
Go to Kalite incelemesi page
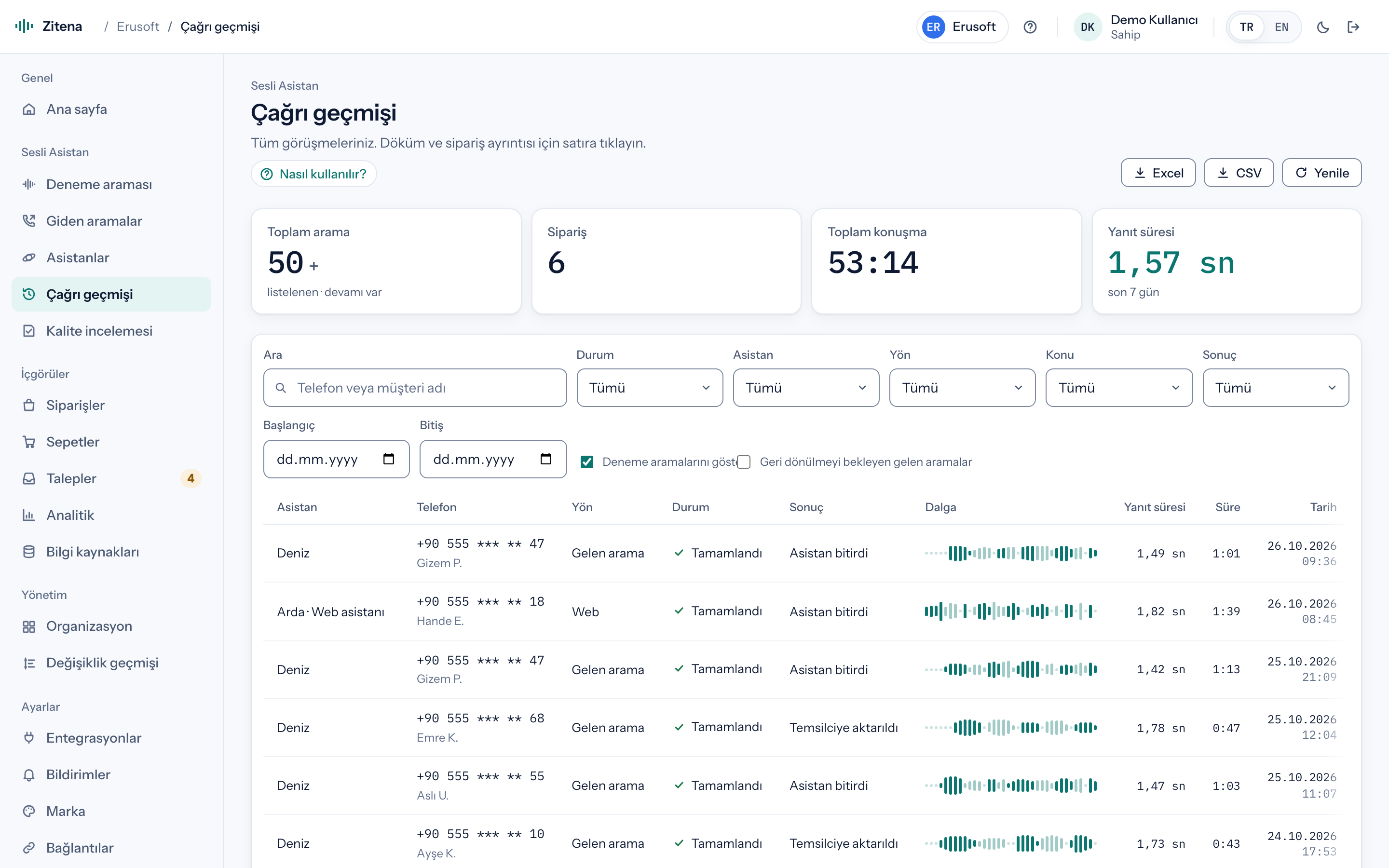tap(111, 331)
